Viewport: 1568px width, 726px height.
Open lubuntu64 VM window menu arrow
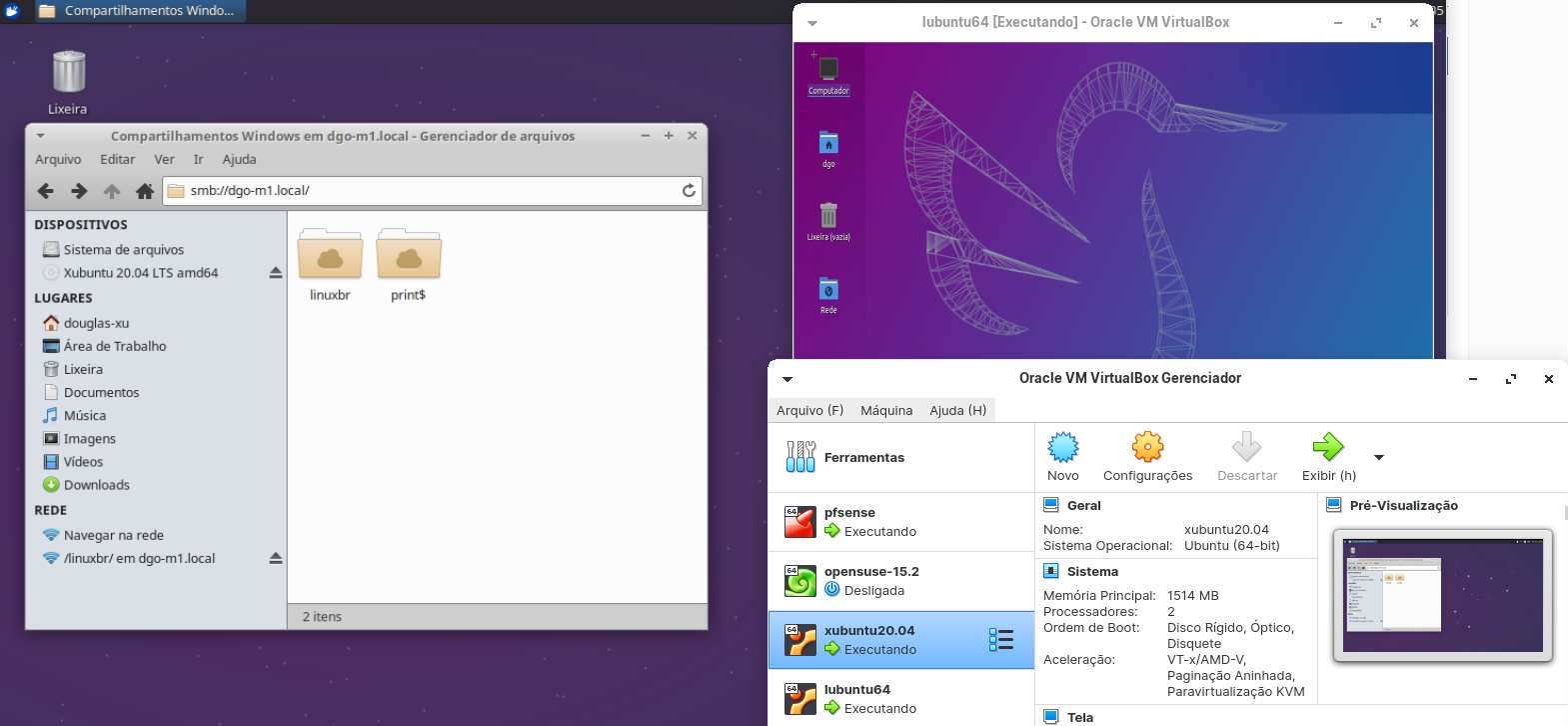coord(812,23)
